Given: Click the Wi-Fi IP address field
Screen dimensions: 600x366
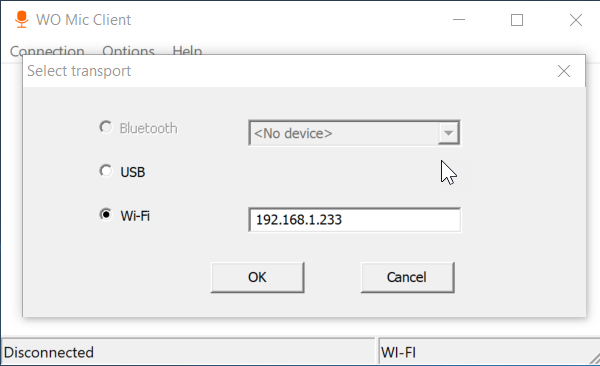Looking at the screenshot, I should point(354,220).
